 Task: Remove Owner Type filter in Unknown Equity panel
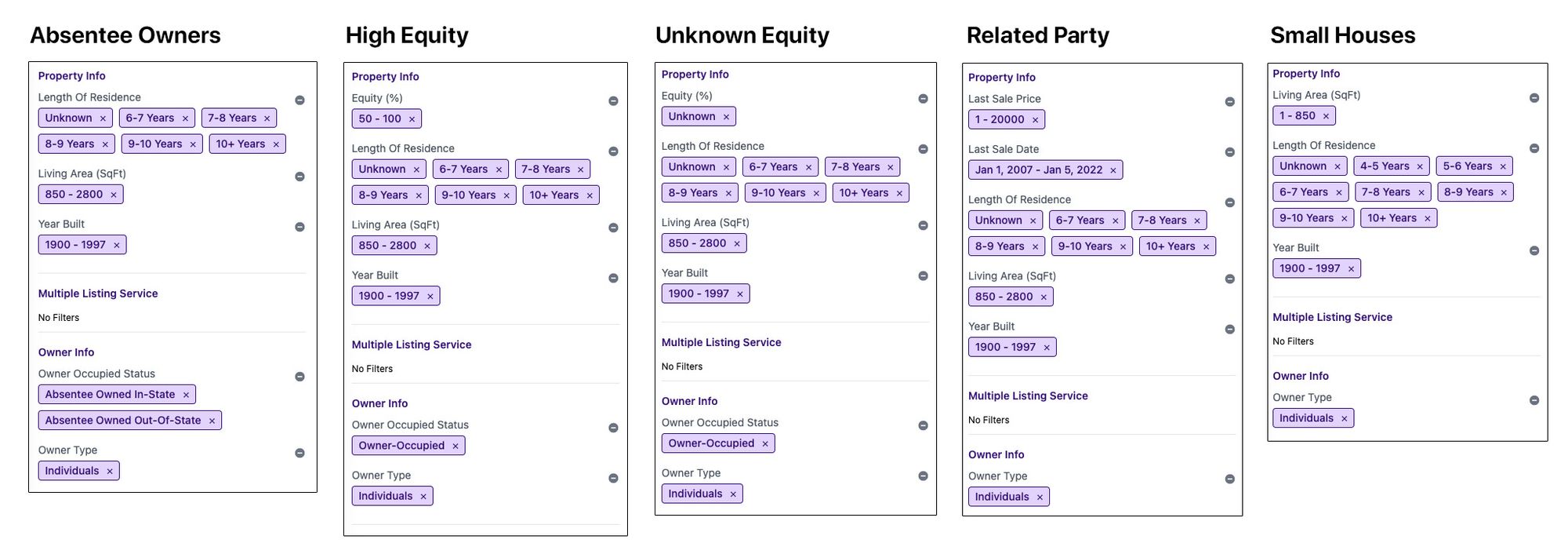(x=923, y=476)
